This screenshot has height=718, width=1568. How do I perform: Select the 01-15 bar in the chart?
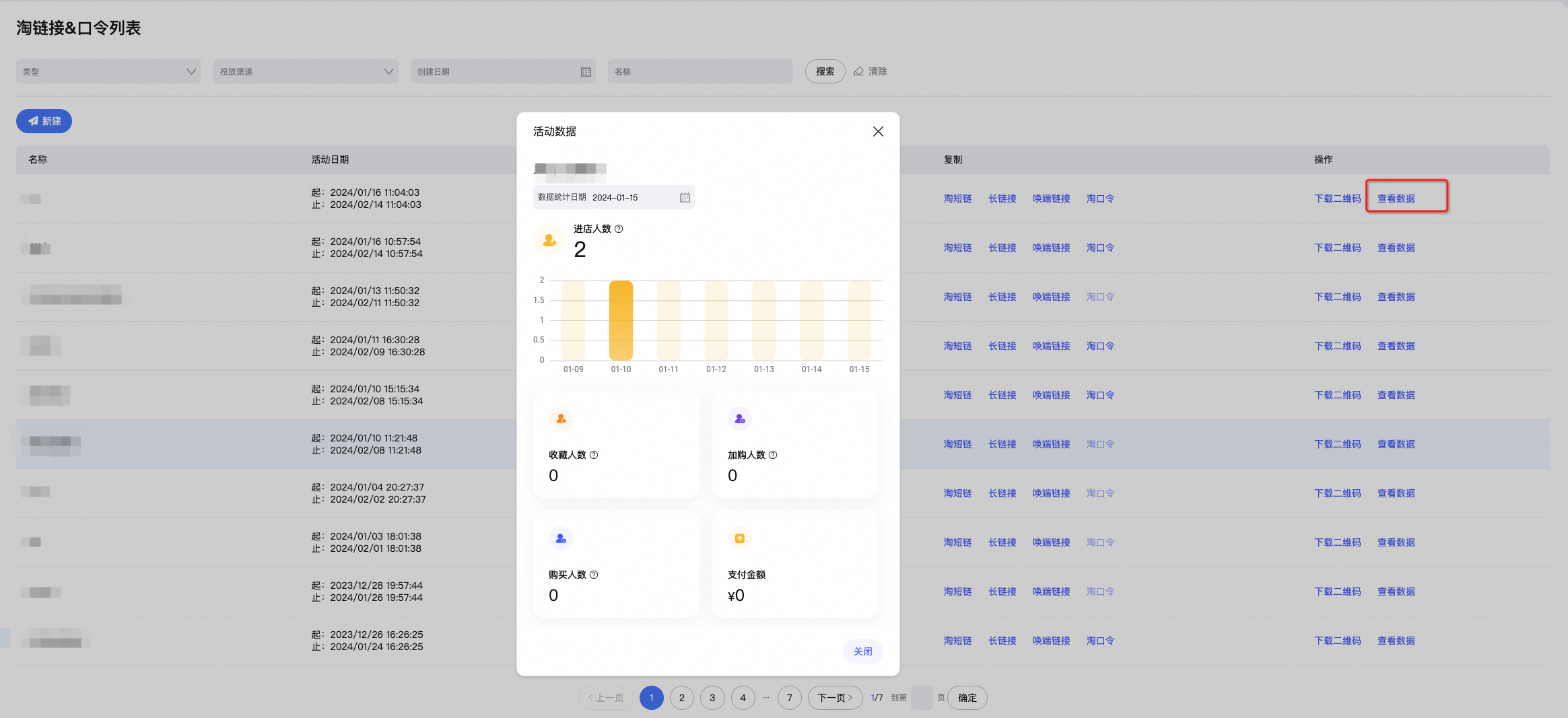[859, 320]
